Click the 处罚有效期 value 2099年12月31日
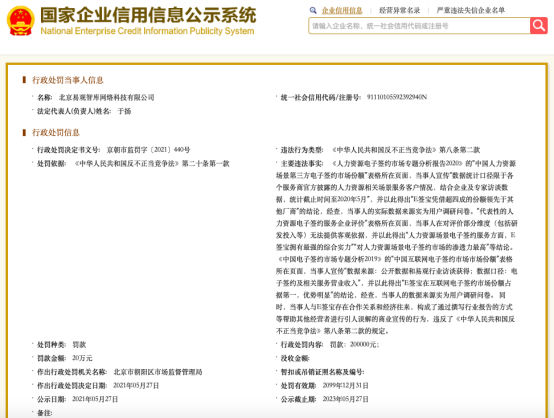Image resolution: width=554 pixels, height=418 pixels. [x=346, y=385]
